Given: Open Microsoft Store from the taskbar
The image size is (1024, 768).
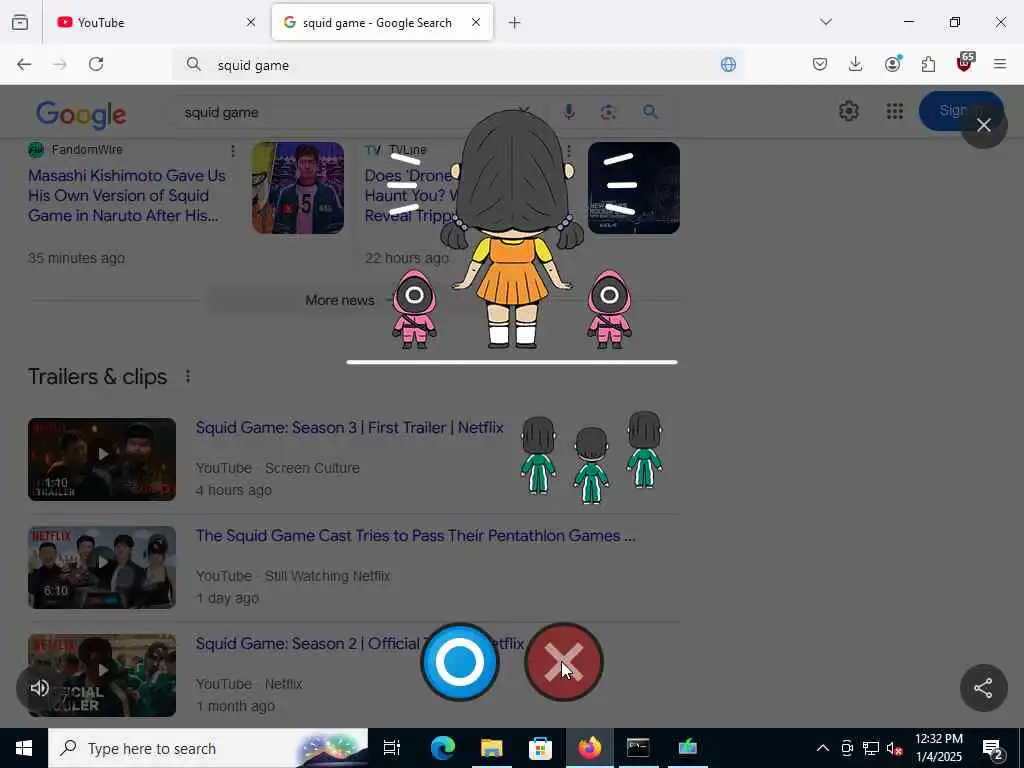Looking at the screenshot, I should pyautogui.click(x=540, y=748).
